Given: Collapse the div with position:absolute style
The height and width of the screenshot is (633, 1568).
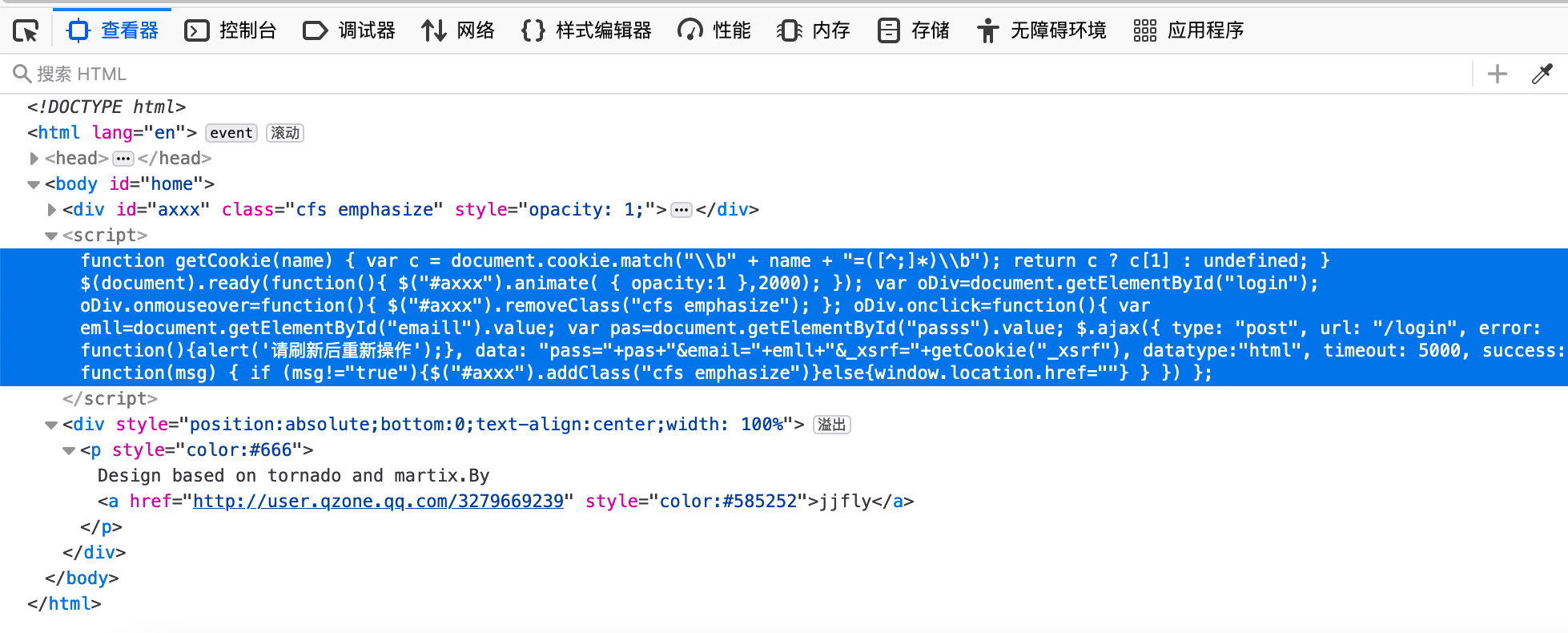Looking at the screenshot, I should (51, 425).
